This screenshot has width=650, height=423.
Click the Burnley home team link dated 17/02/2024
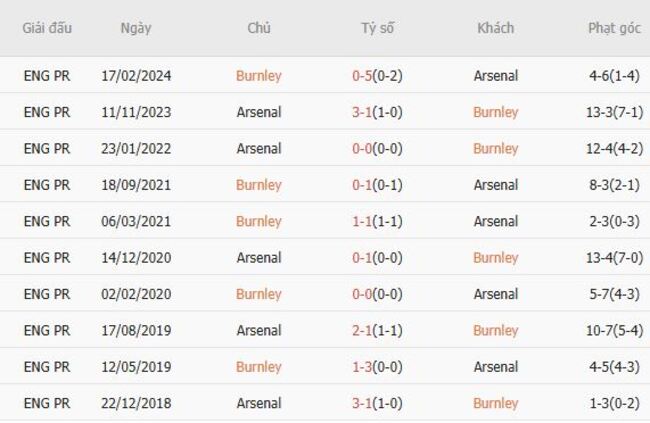pyautogui.click(x=259, y=76)
